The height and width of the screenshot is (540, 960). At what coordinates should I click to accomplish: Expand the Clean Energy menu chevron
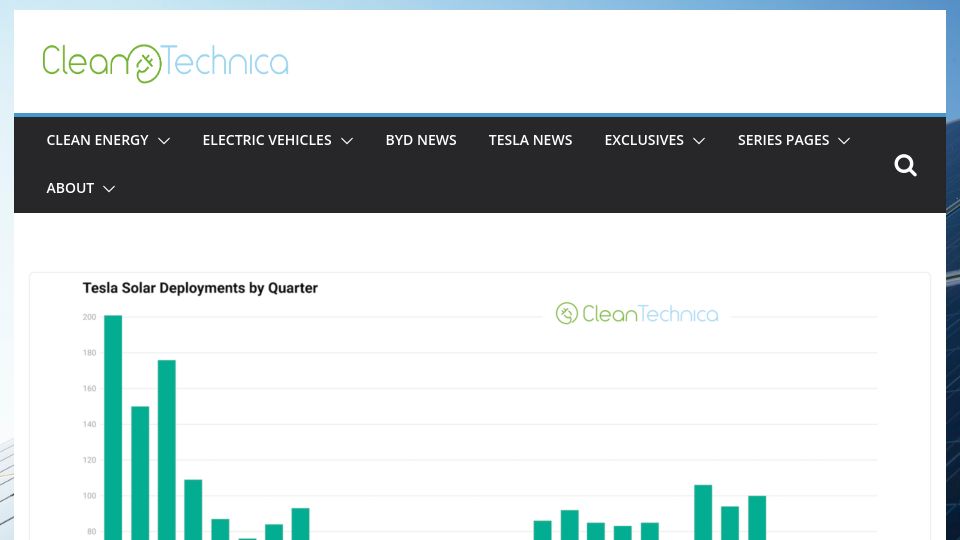point(163,141)
